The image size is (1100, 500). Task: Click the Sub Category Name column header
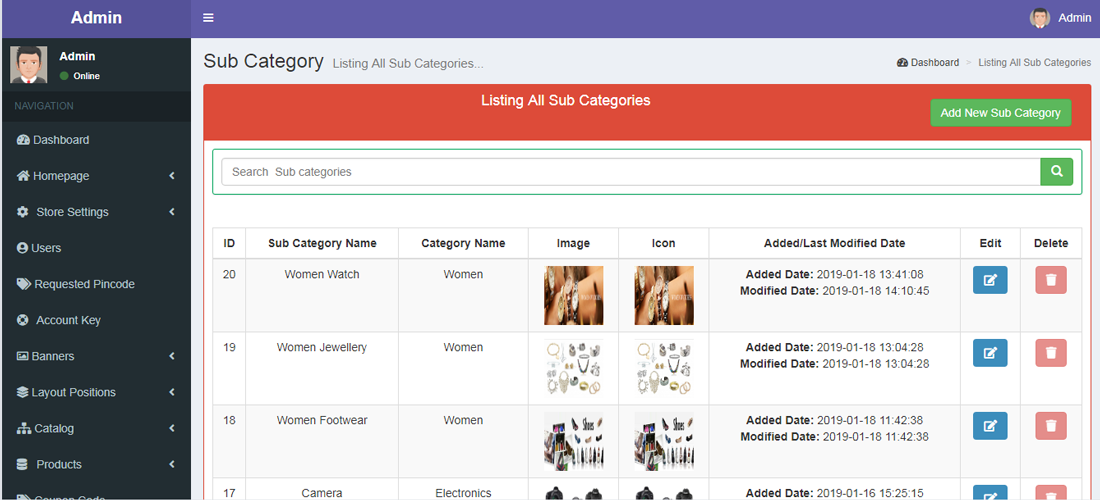tap(322, 243)
